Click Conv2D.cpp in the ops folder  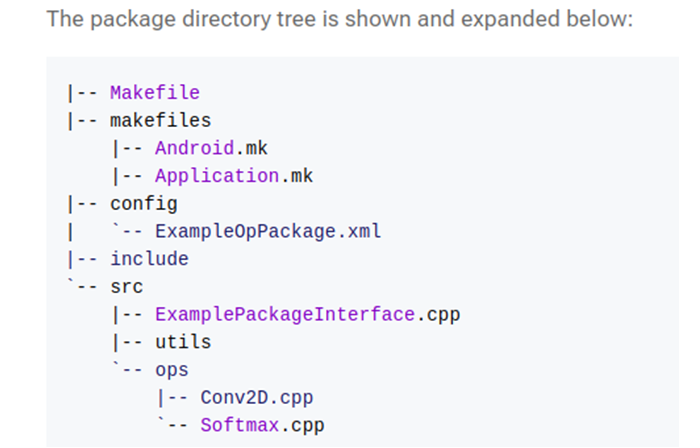pyautogui.click(x=257, y=398)
